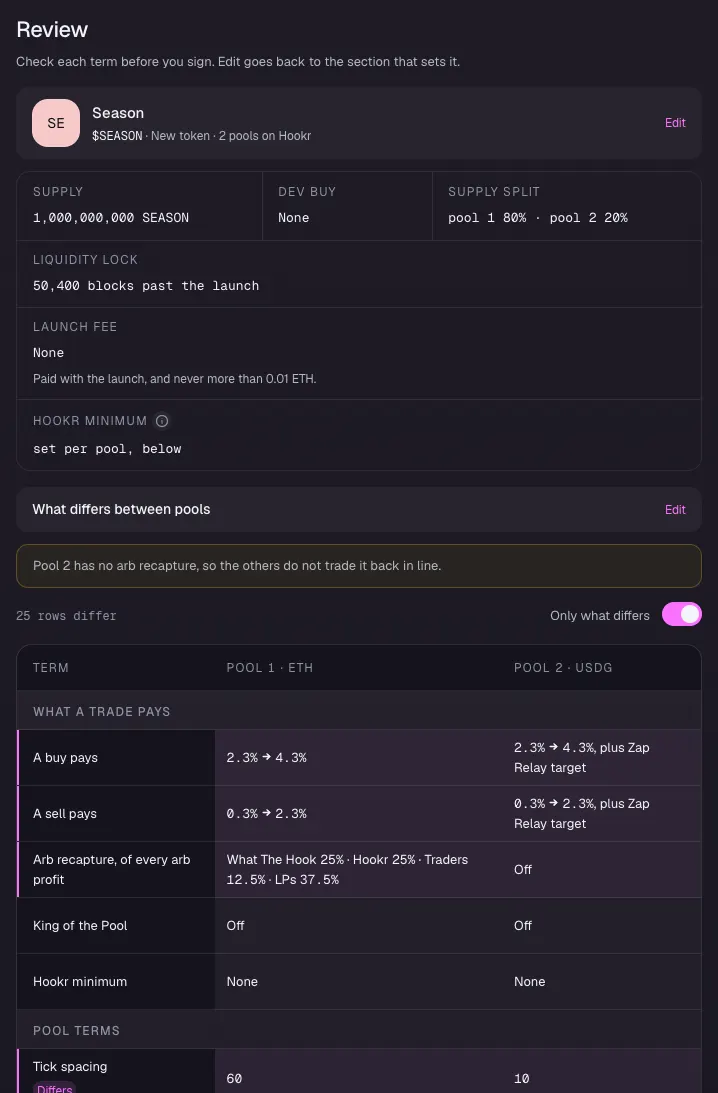The width and height of the screenshot is (718, 1093).
Task: Click the note 'Paid with the launch, and never more than 0.01 ETH.'
Action: click(x=174, y=379)
